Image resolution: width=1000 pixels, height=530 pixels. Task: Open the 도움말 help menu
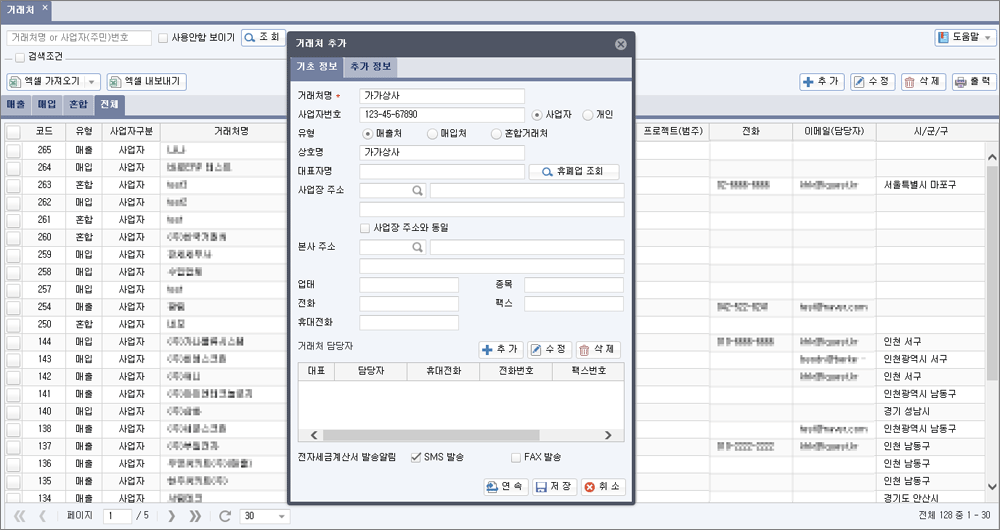(966, 38)
